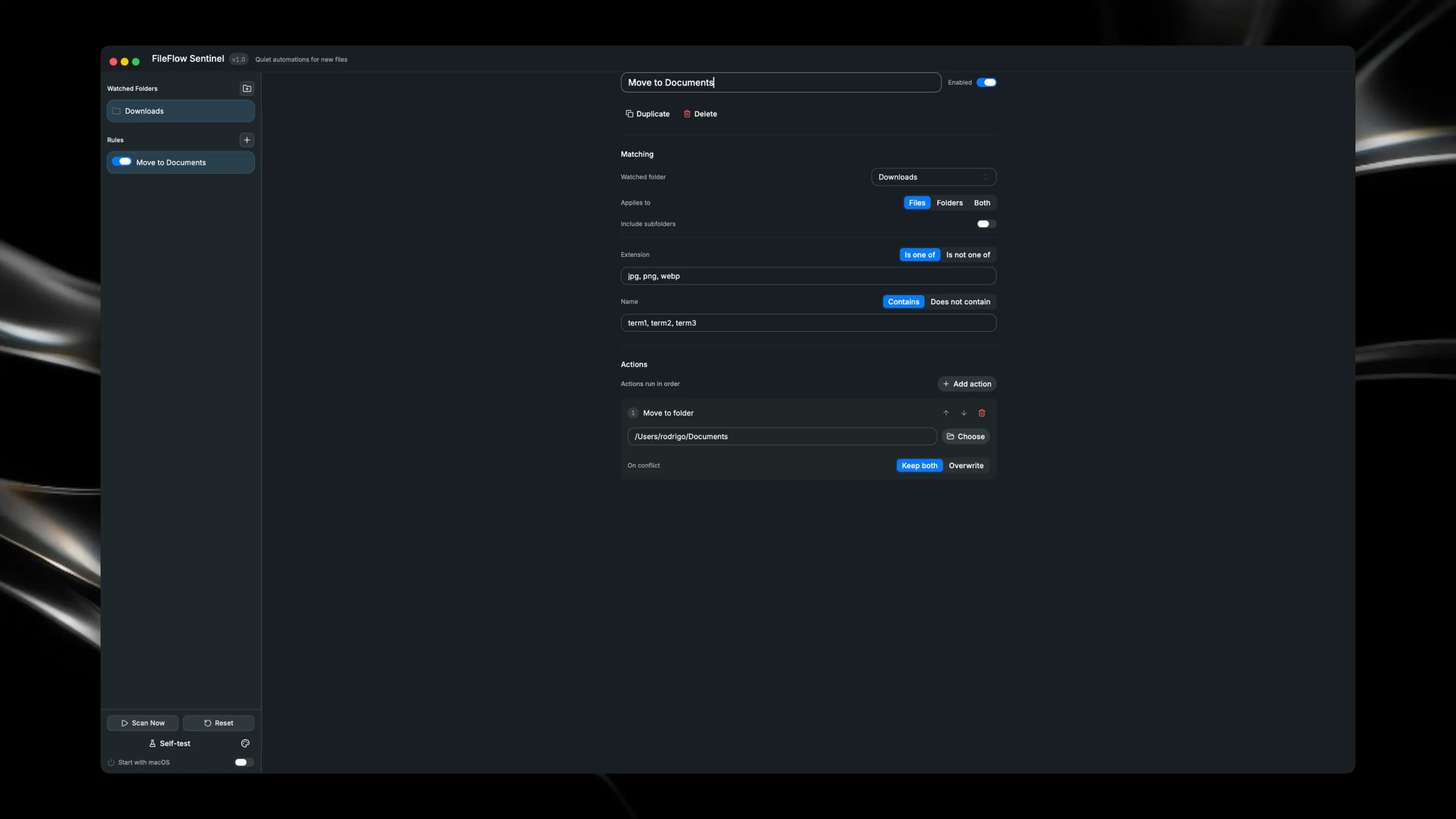Click the Watched Folders heading

[x=132, y=89]
